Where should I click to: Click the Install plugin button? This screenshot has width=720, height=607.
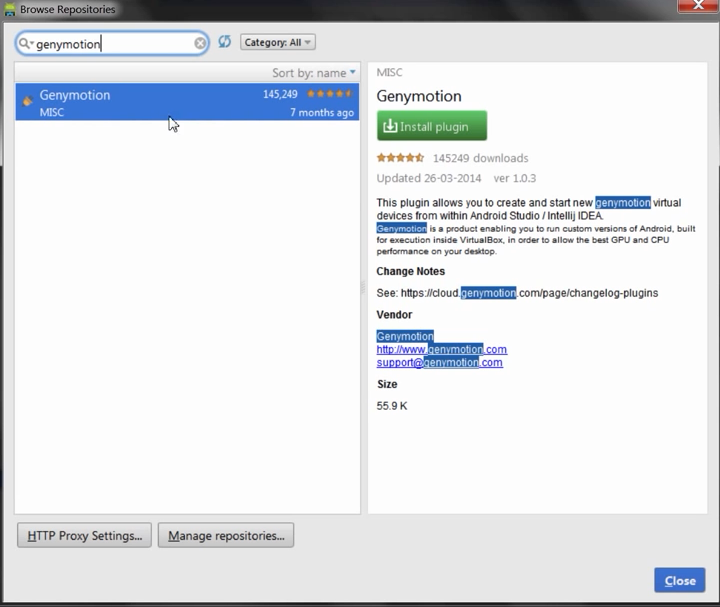tap(432, 126)
